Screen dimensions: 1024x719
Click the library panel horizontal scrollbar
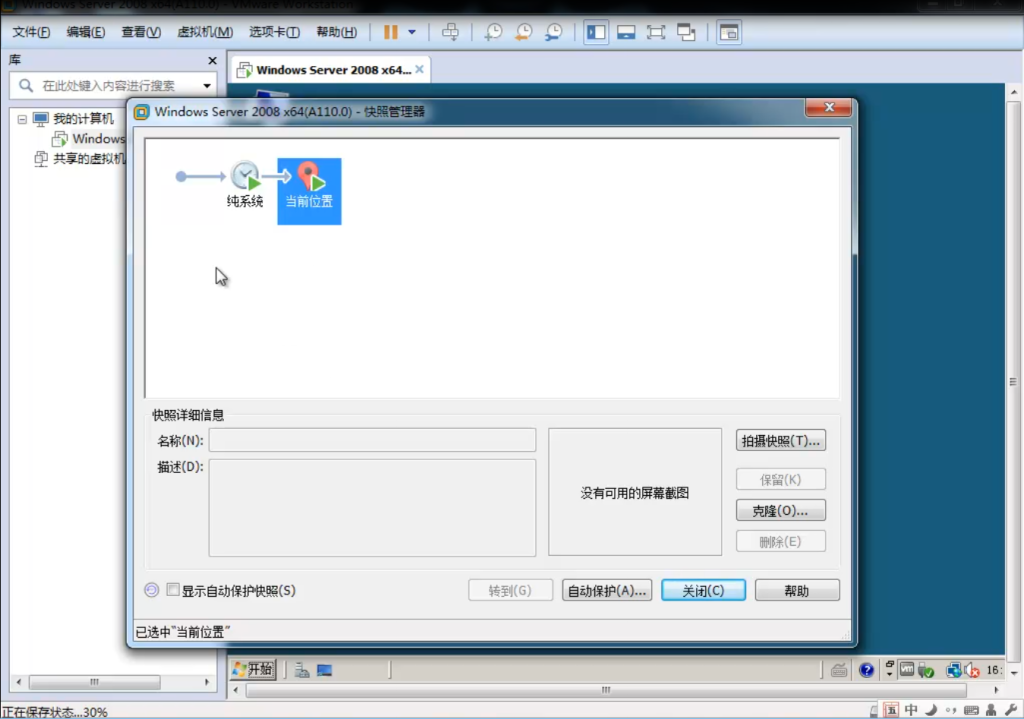click(94, 682)
